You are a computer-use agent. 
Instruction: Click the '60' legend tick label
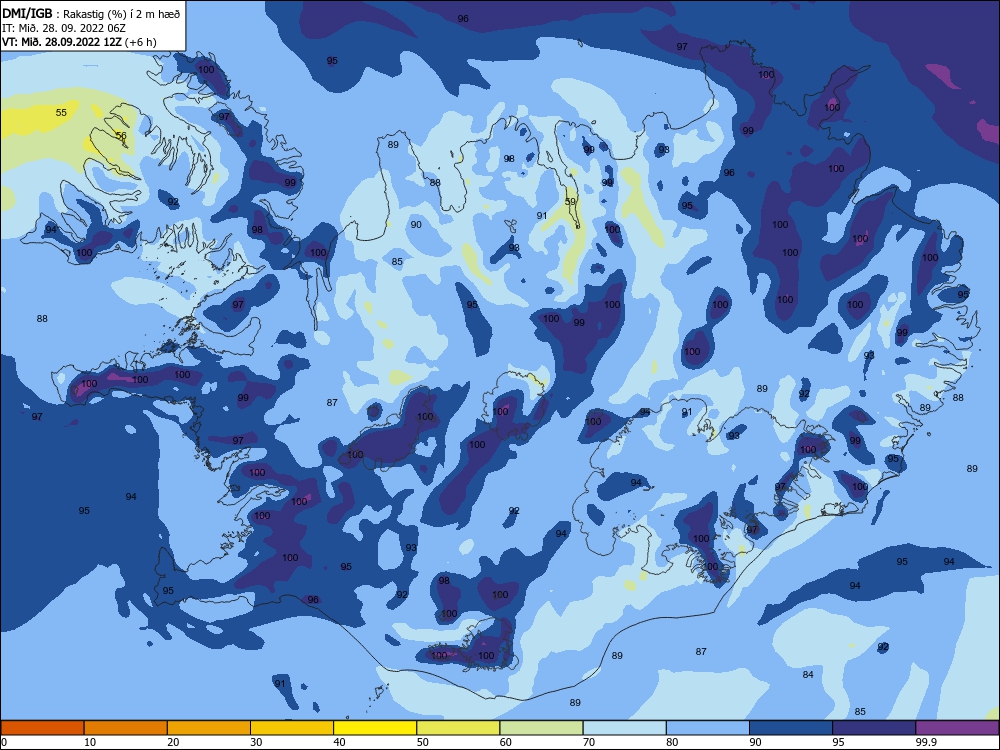[x=506, y=742]
